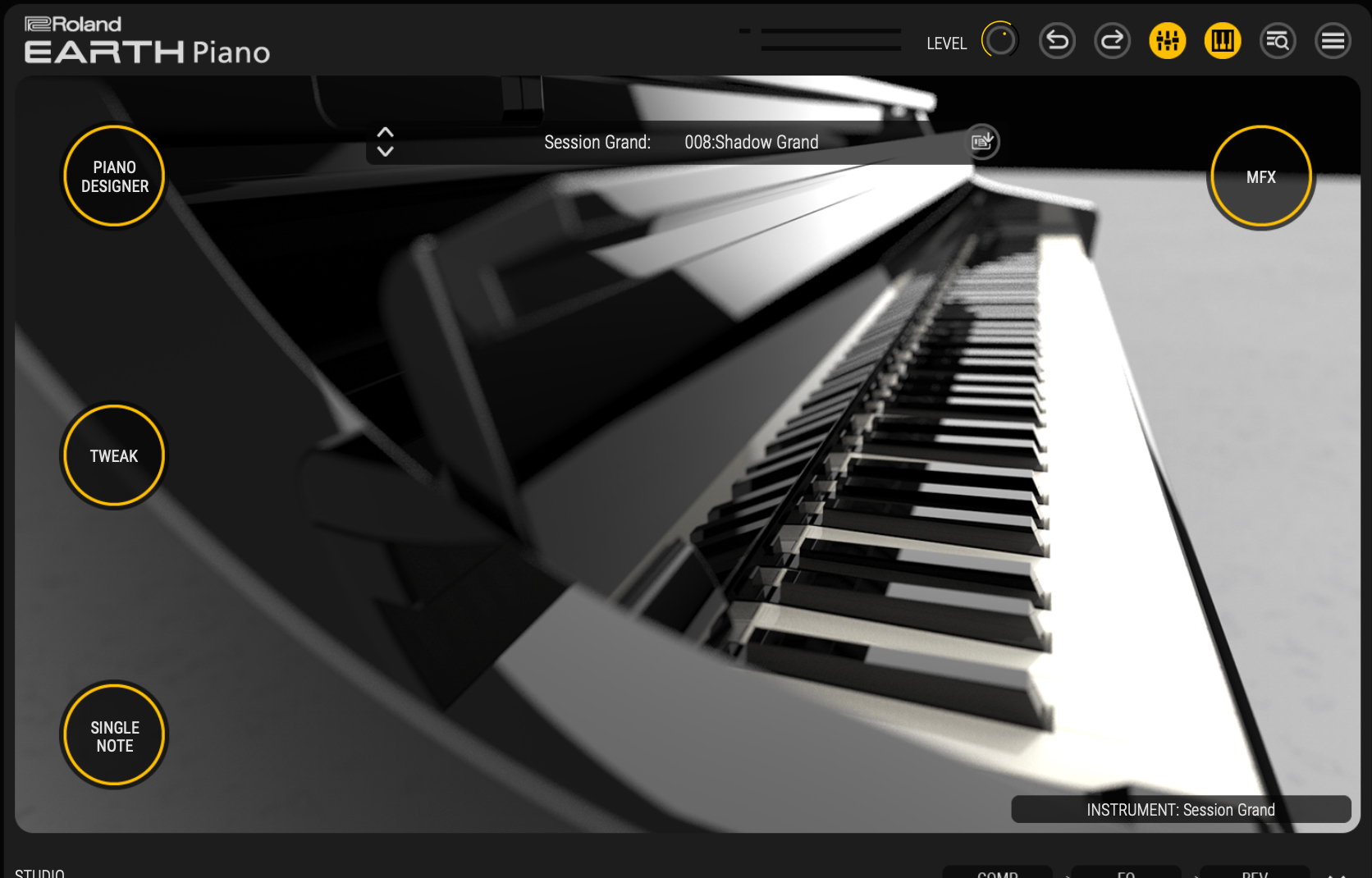Select the previous preset with up chevron

[x=385, y=132]
